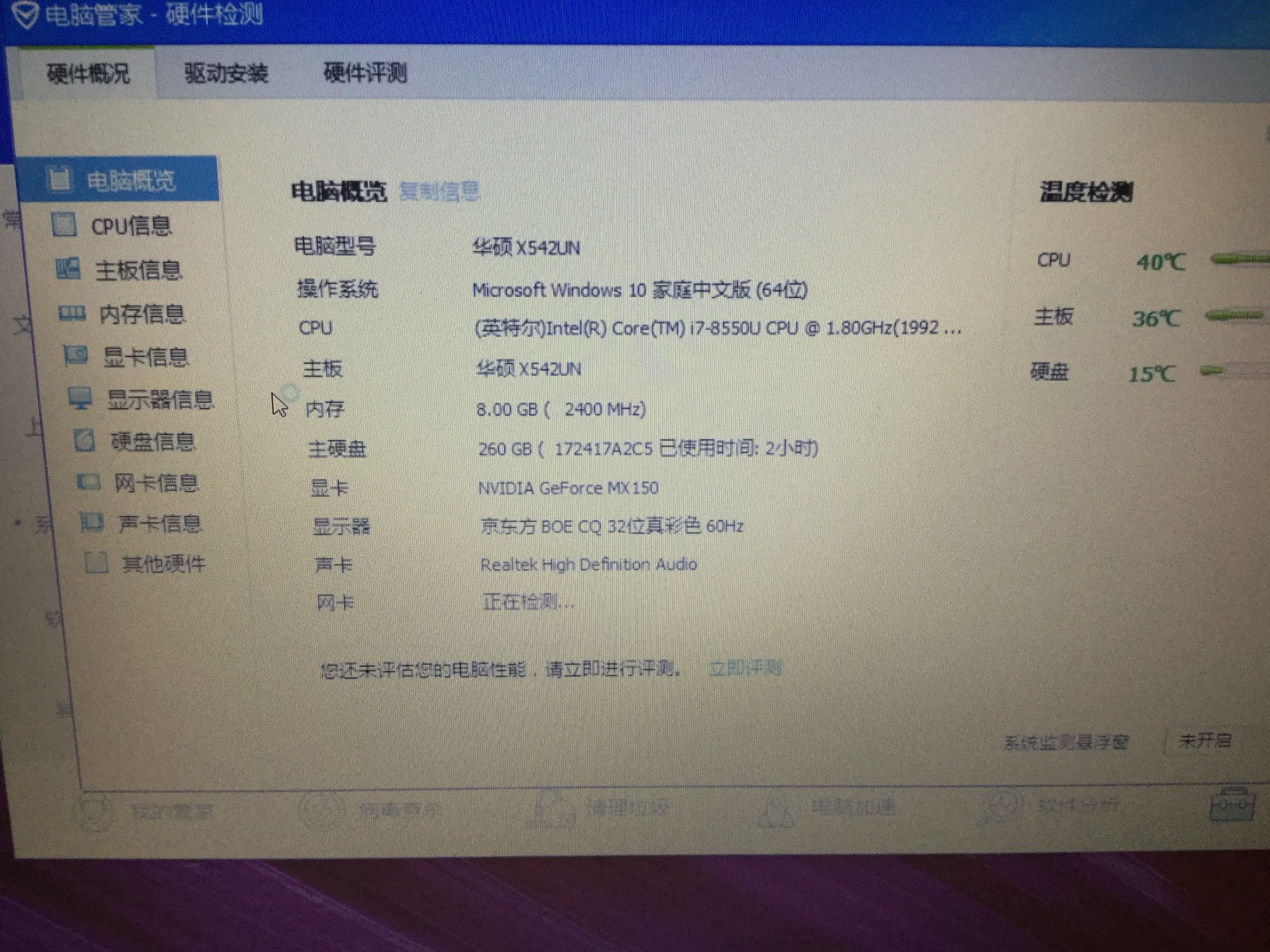Viewport: 1270px width, 952px height.
Task: Click the 病毒查杀 icon in bottom bar
Action: pyautogui.click(x=320, y=809)
